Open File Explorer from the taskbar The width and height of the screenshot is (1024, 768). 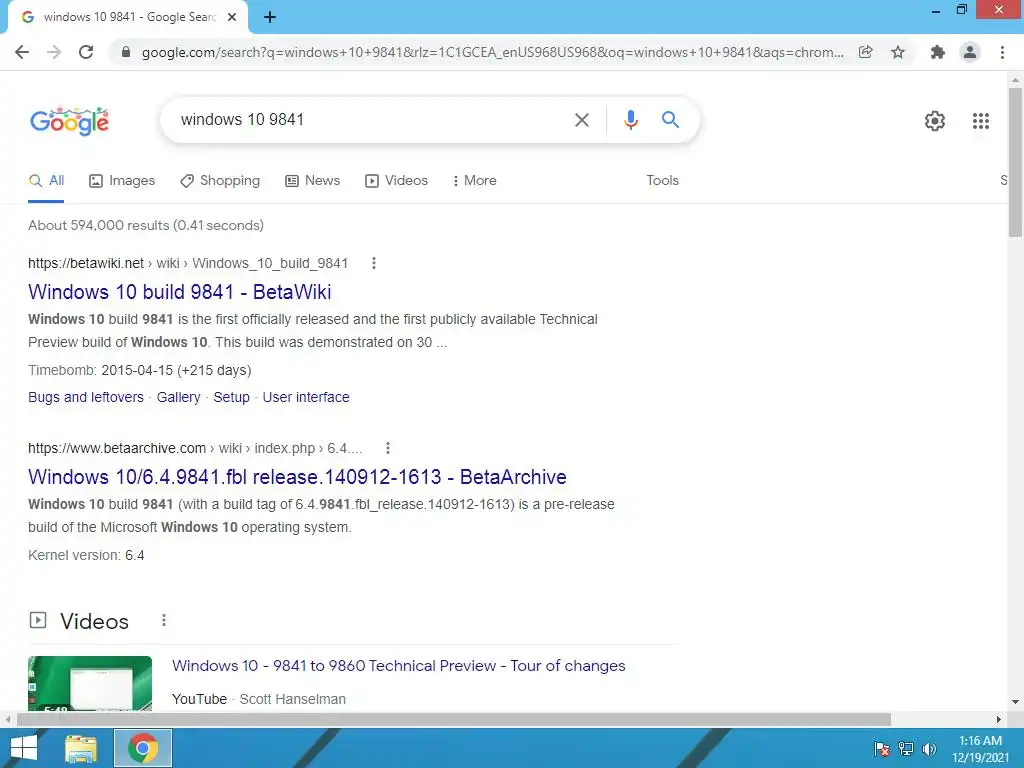point(80,748)
